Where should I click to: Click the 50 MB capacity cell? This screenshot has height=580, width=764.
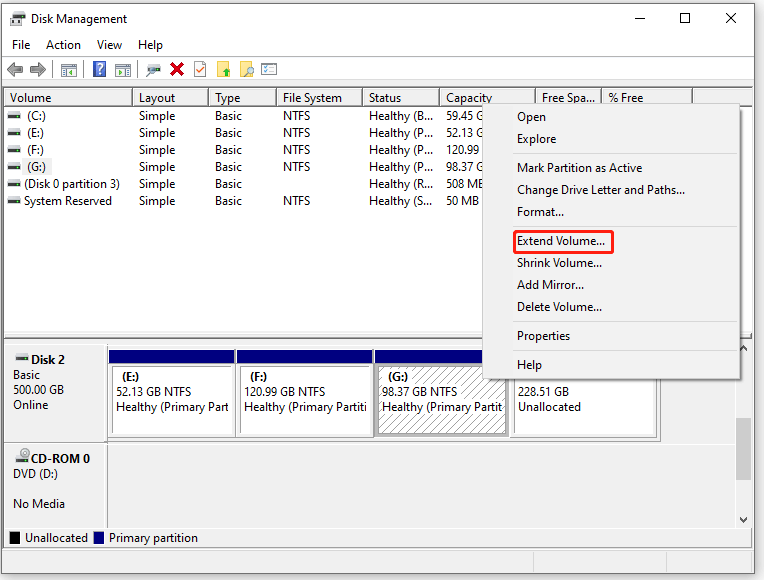pos(462,201)
